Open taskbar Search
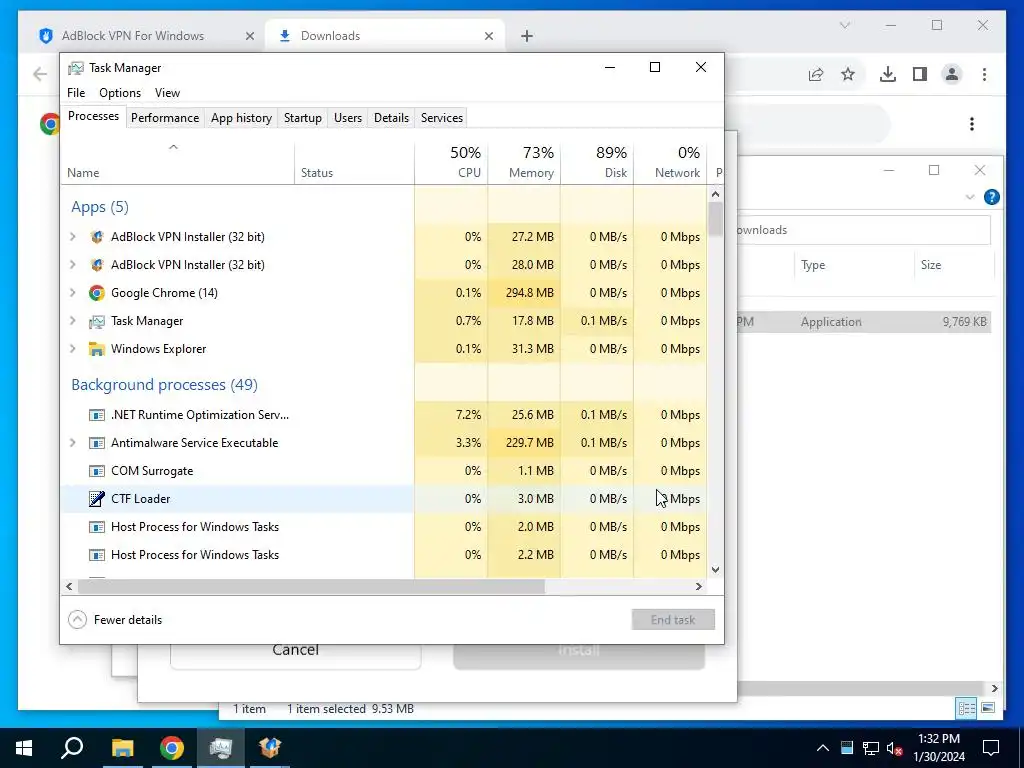The width and height of the screenshot is (1024, 768). (x=72, y=748)
